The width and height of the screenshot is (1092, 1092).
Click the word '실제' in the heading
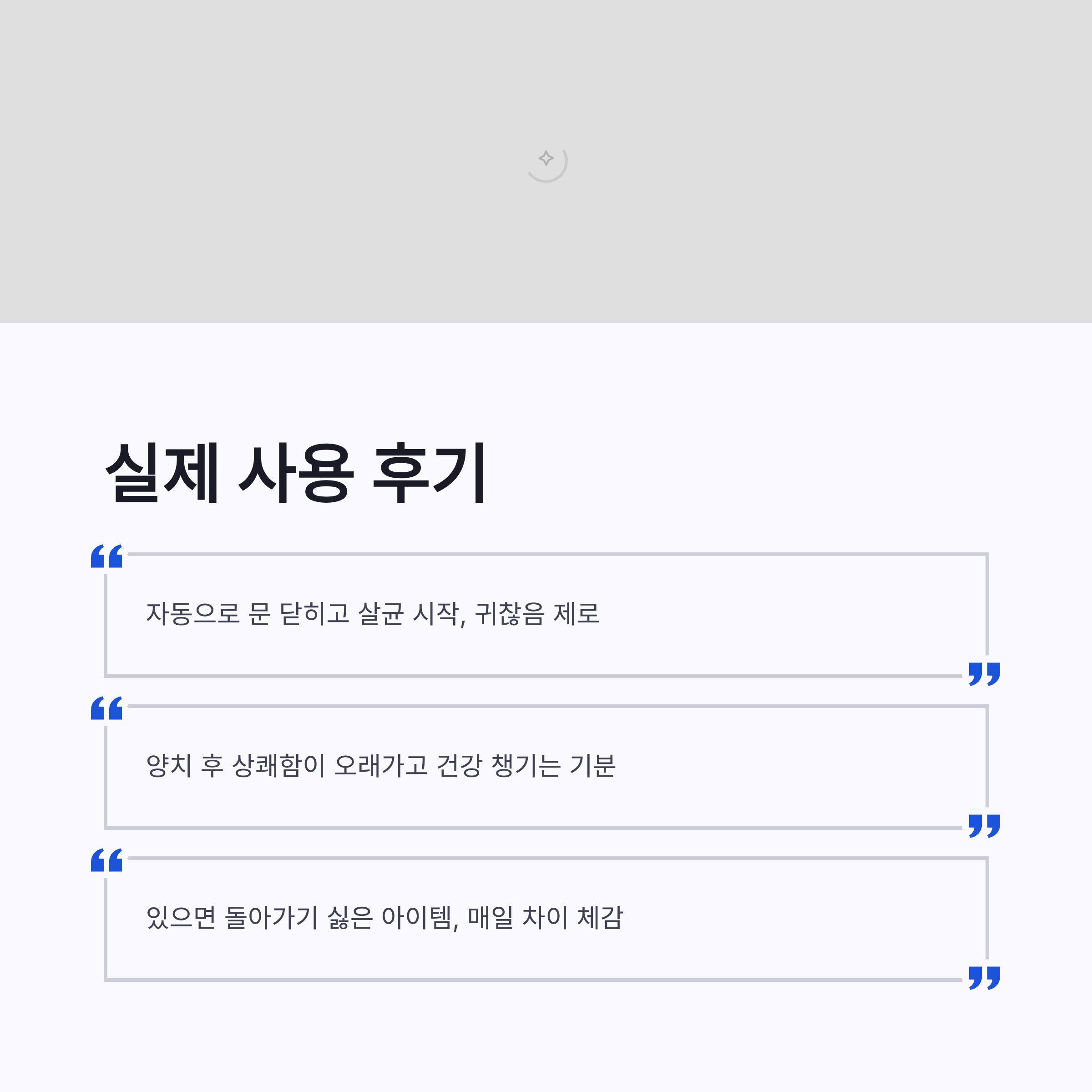coord(162,473)
